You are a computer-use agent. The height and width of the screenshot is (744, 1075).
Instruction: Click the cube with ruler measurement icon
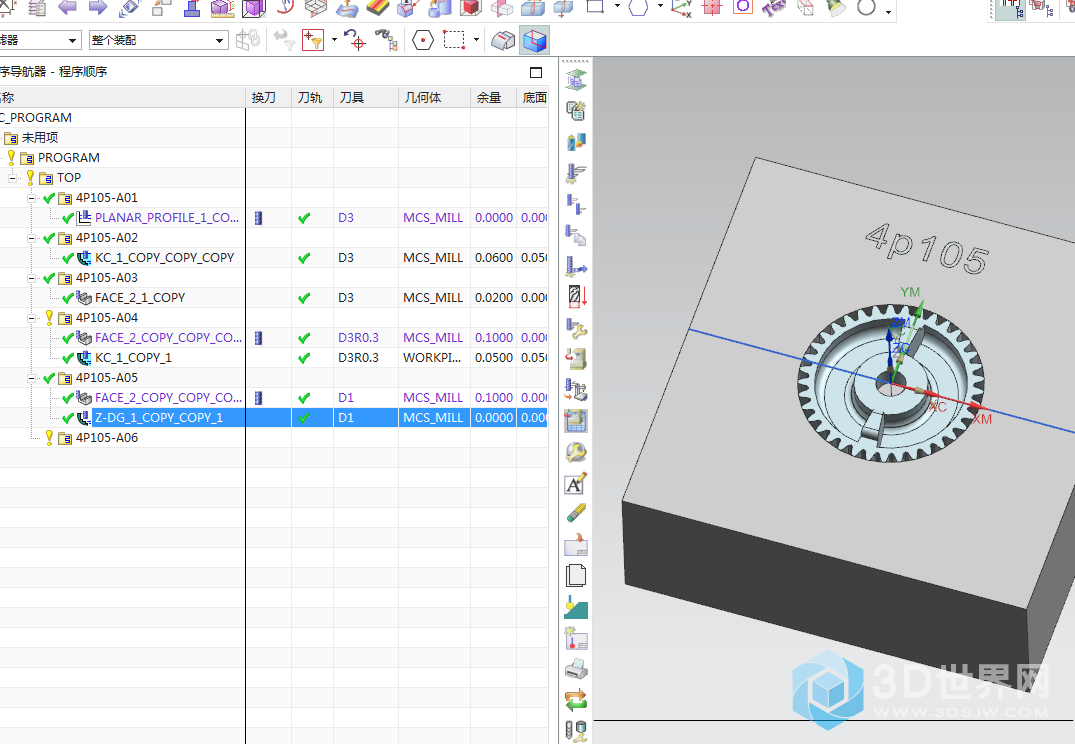223,8
